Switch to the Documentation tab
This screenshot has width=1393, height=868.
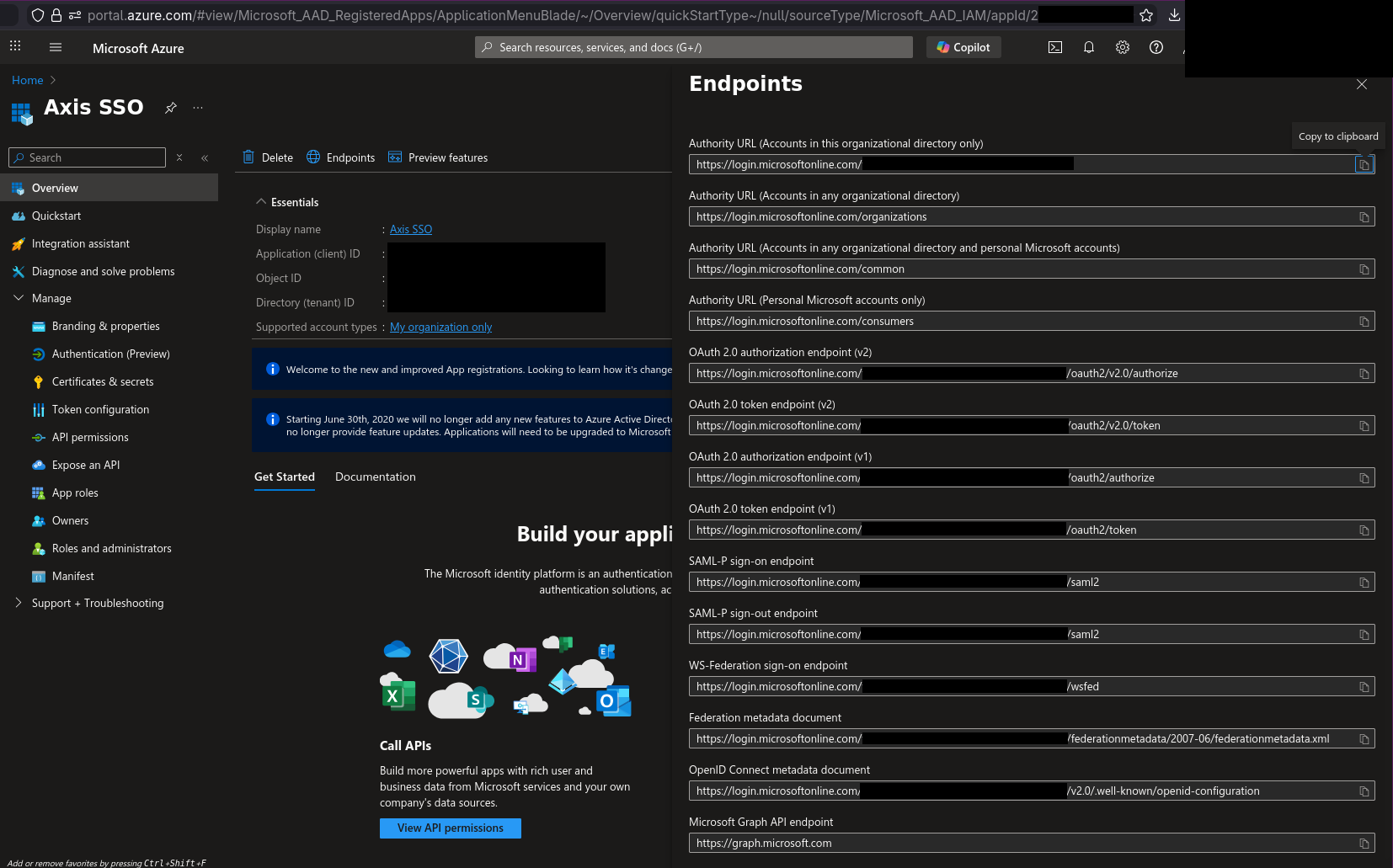click(375, 477)
